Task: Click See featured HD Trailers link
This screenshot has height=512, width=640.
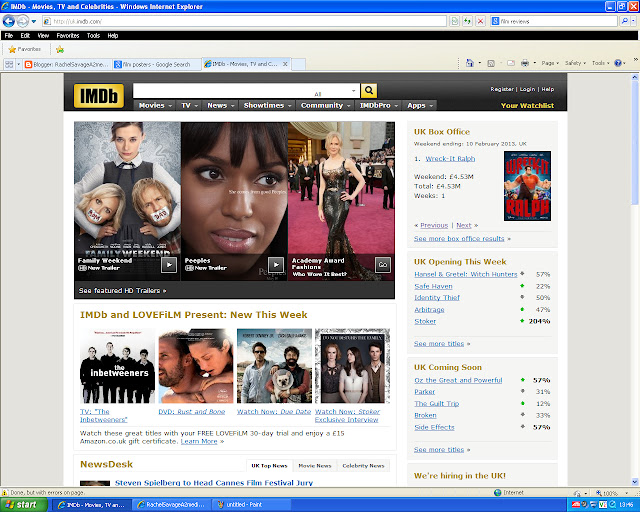Action: [122, 291]
